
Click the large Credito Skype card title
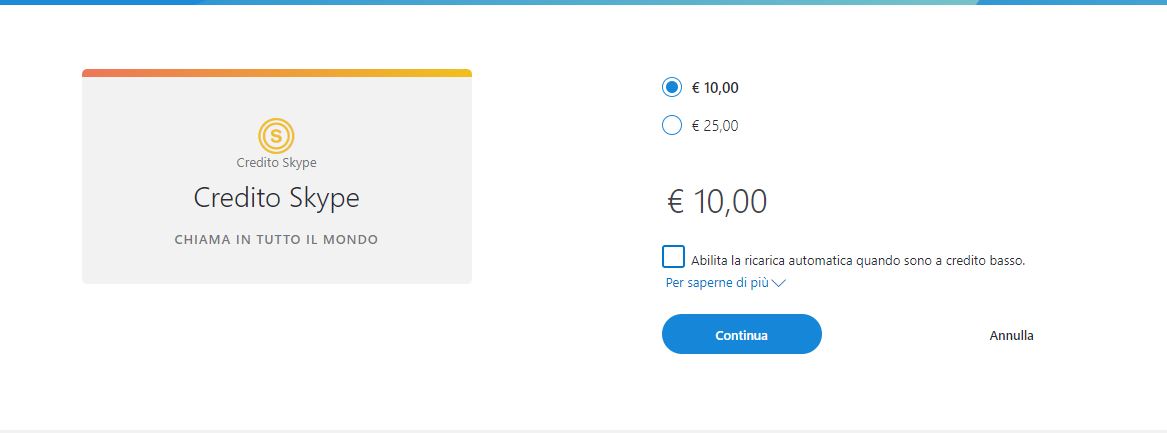pyautogui.click(x=276, y=198)
